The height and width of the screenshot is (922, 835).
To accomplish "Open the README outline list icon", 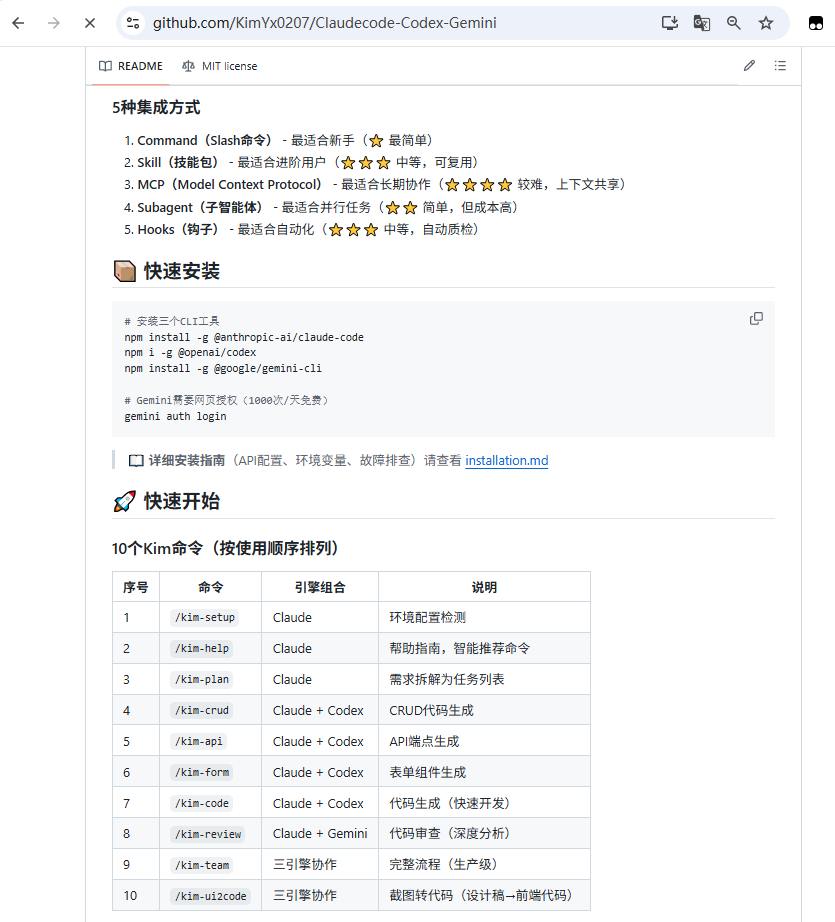I will 780,66.
